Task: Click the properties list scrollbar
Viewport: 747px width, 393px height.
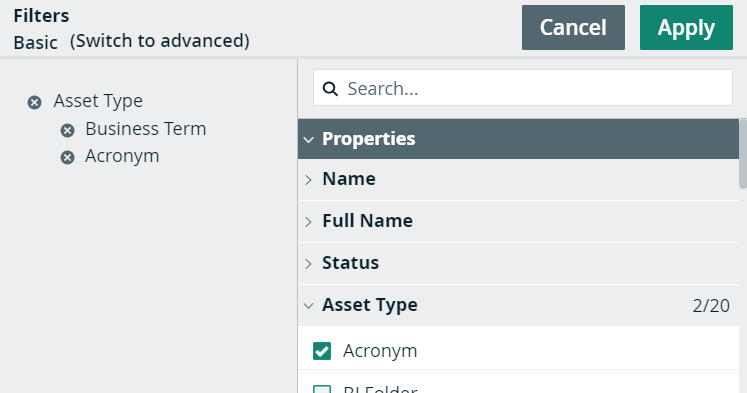Action: (x=743, y=154)
